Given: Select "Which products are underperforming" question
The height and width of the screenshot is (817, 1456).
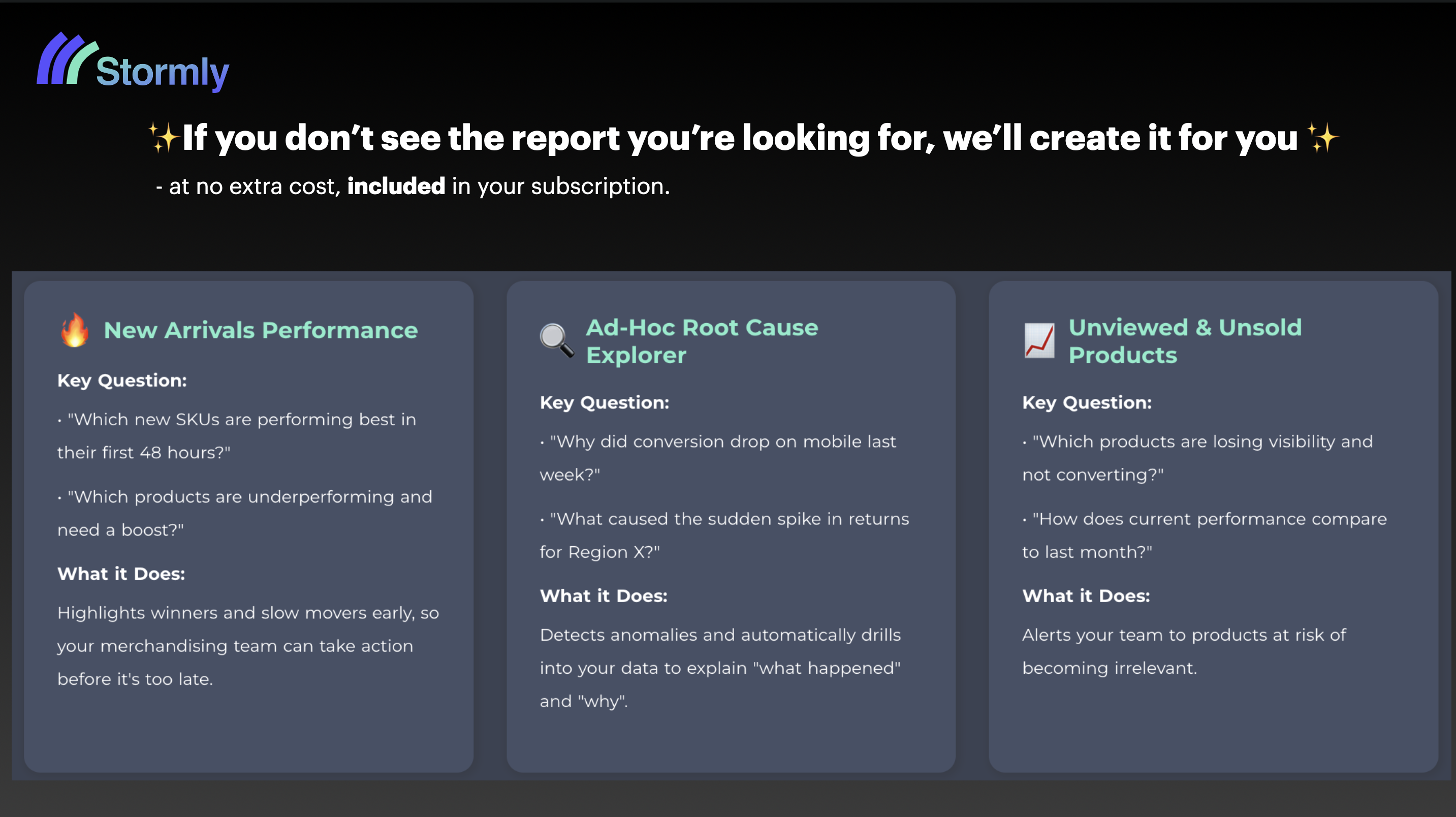Looking at the screenshot, I should pos(245,513).
